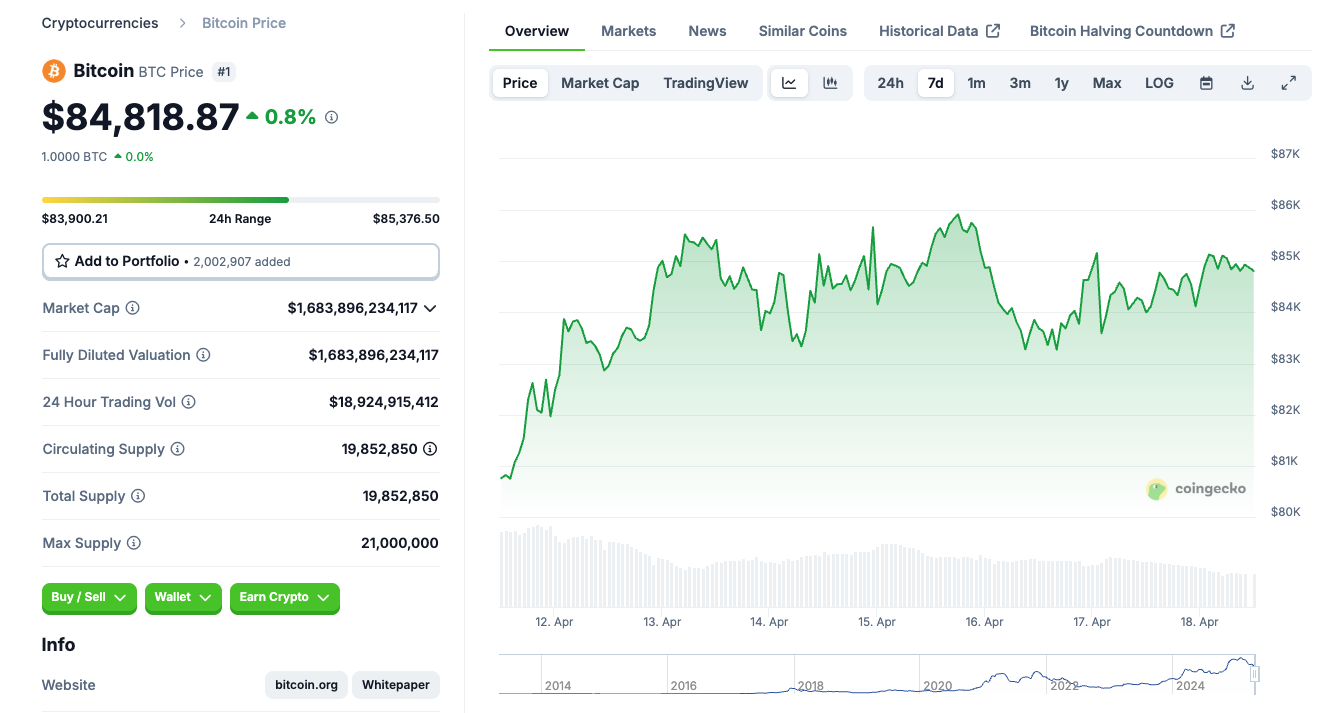Click the 12. Apr date label on chart
Image resolution: width=1344 pixels, height=713 pixels.
point(554,622)
